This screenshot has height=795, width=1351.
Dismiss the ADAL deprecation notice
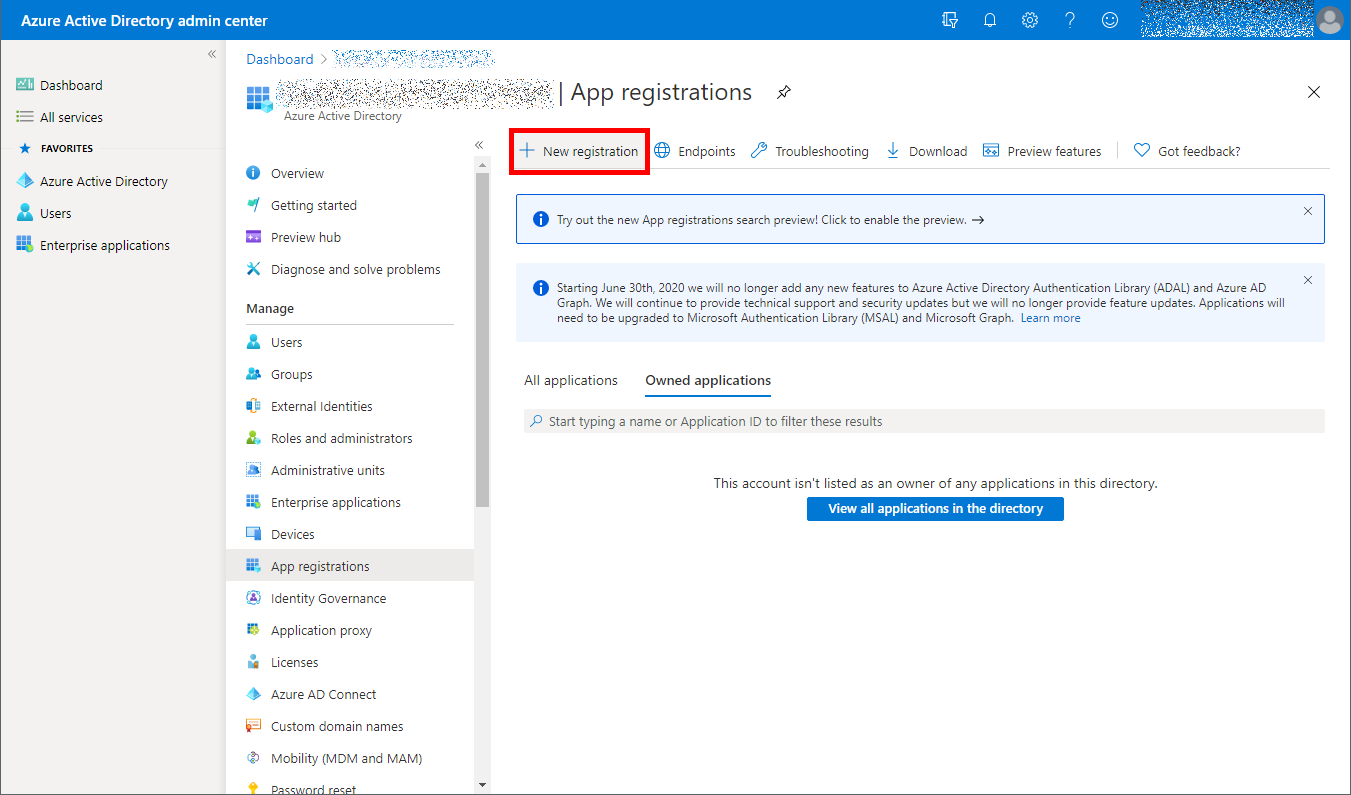pyautogui.click(x=1308, y=280)
